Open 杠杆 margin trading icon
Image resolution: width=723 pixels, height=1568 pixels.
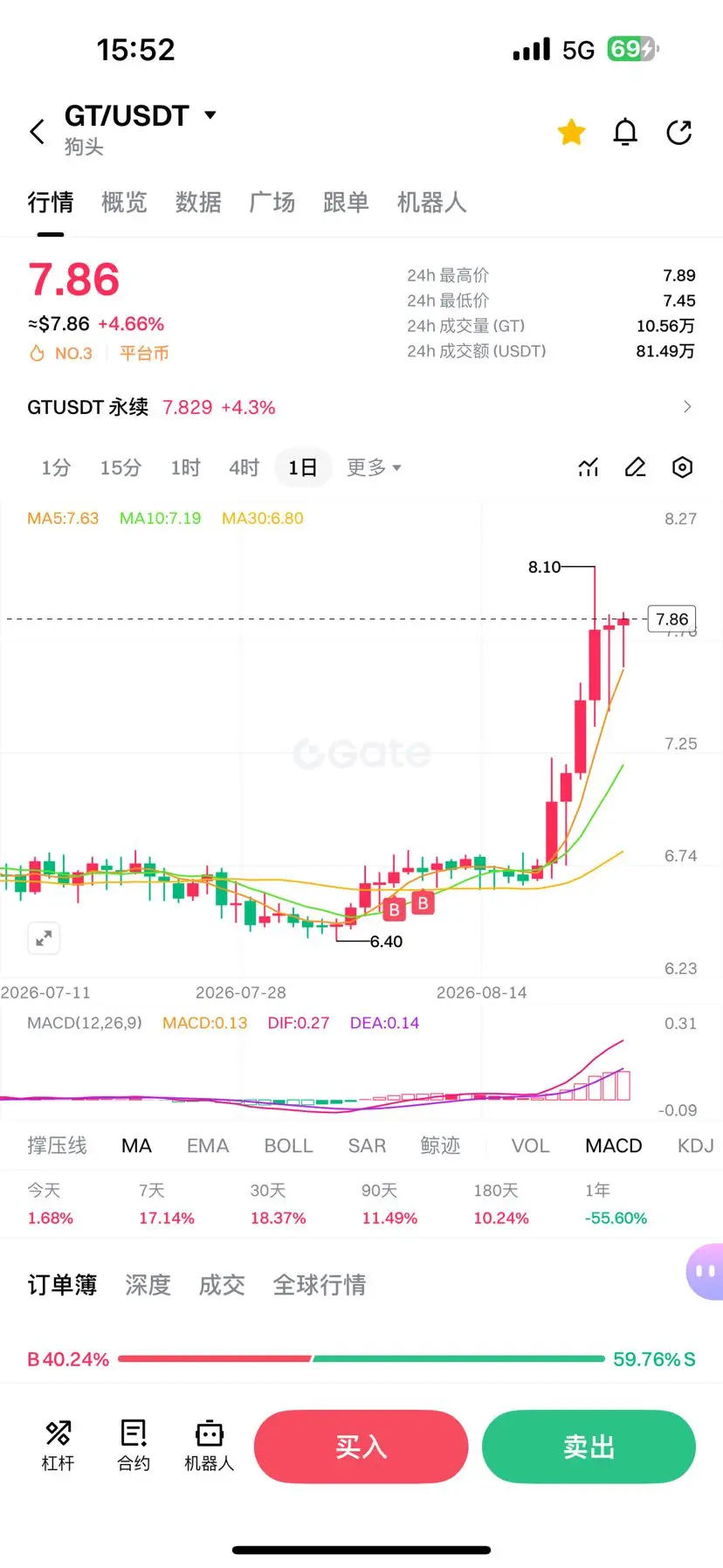pyautogui.click(x=59, y=1445)
